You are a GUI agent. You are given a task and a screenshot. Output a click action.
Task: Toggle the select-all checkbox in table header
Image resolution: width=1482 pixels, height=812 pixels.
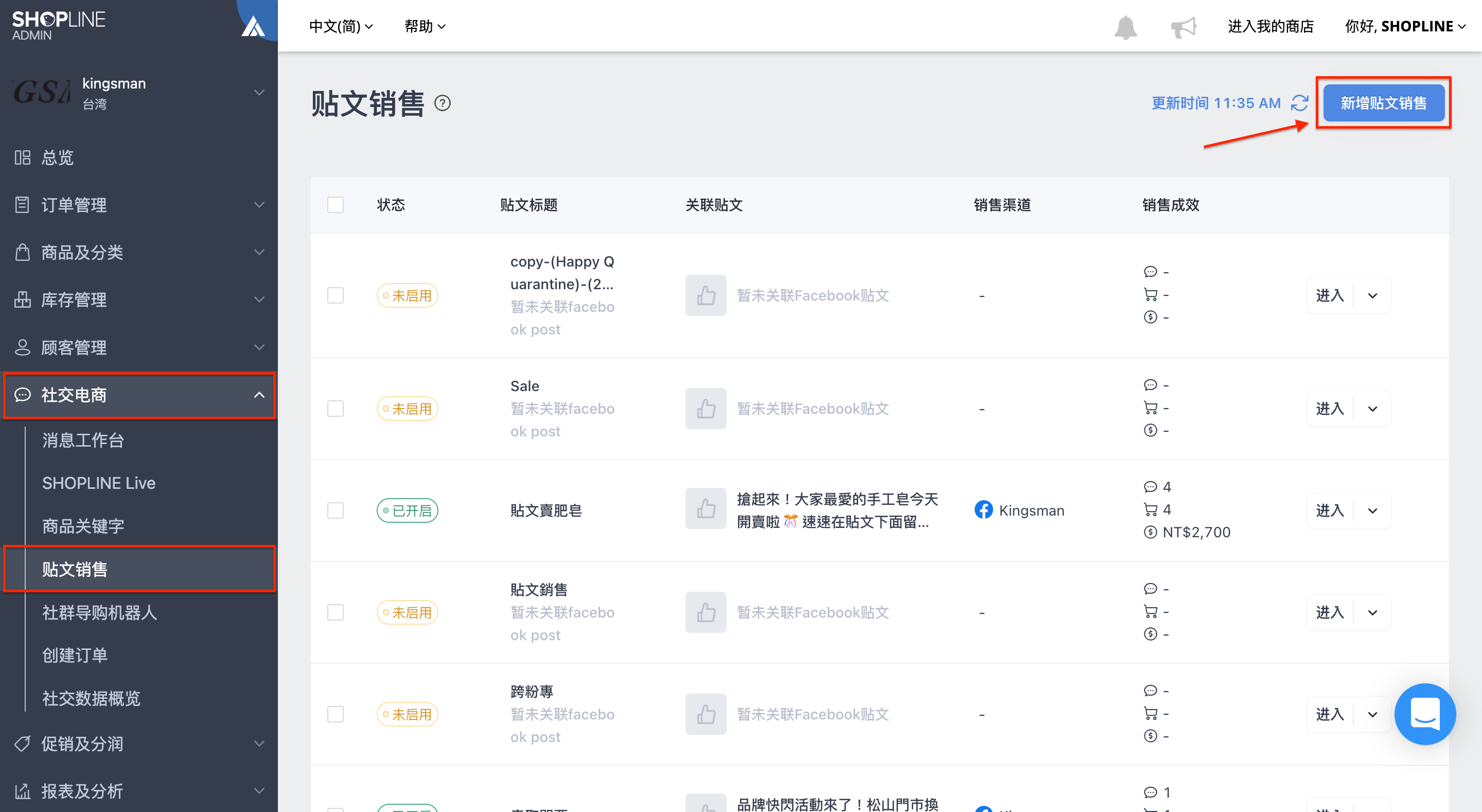click(336, 205)
